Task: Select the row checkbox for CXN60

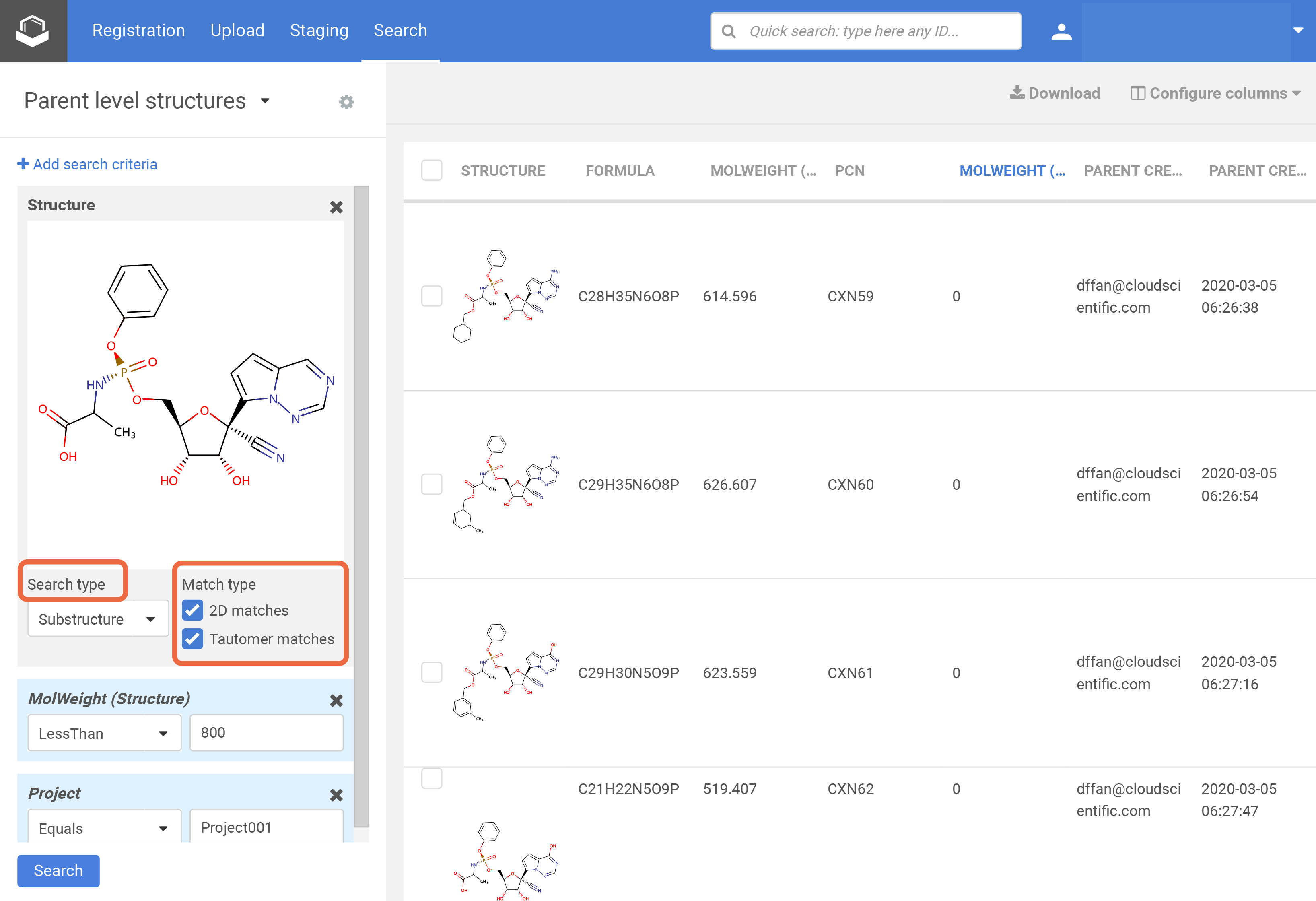Action: pyautogui.click(x=432, y=484)
